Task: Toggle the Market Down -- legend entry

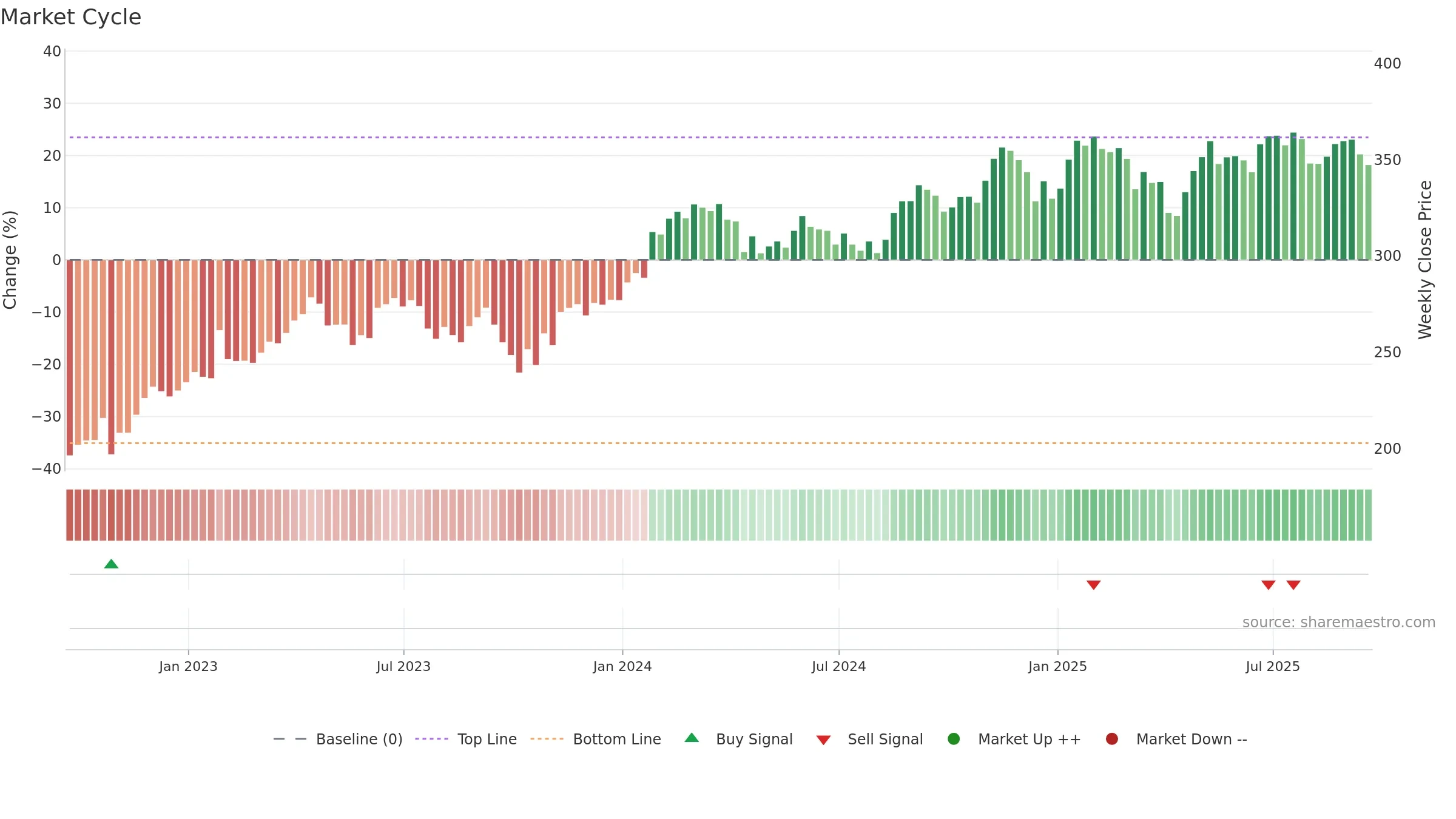Action: [1176, 739]
